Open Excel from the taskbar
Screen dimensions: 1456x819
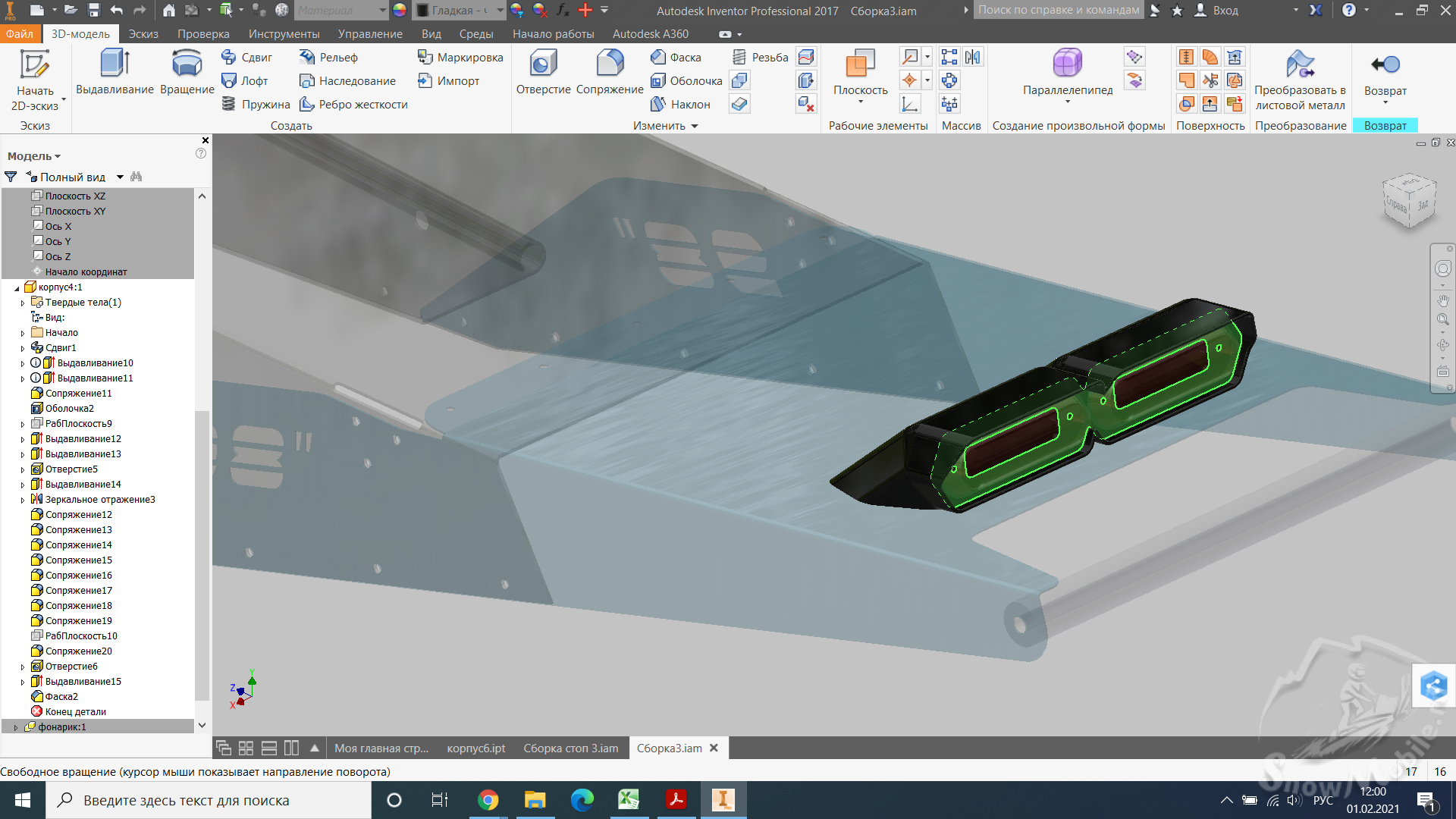[x=629, y=800]
